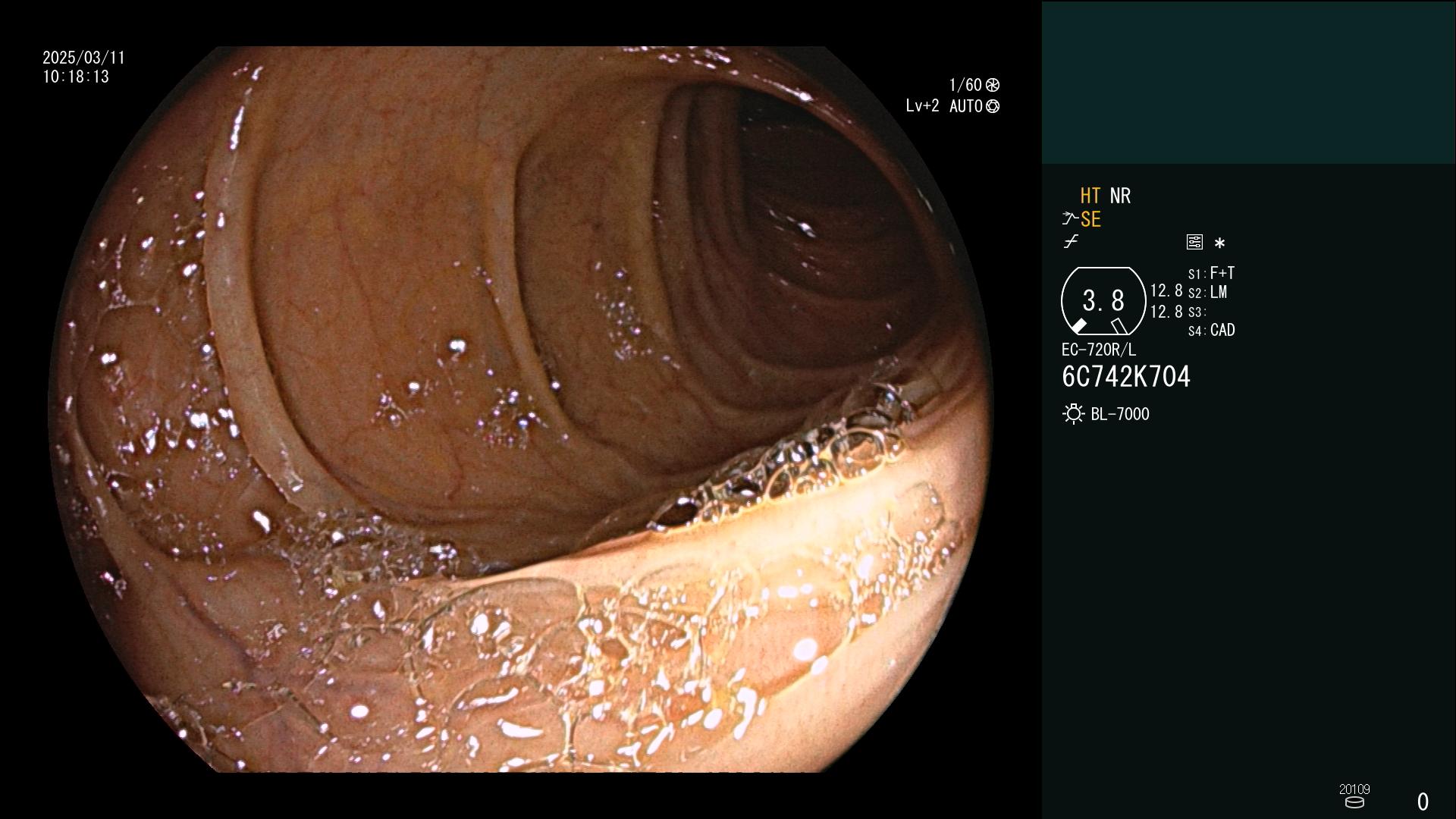This screenshot has height=819, width=1456.
Task: Select the SE enhancement indicator
Action: (1090, 220)
